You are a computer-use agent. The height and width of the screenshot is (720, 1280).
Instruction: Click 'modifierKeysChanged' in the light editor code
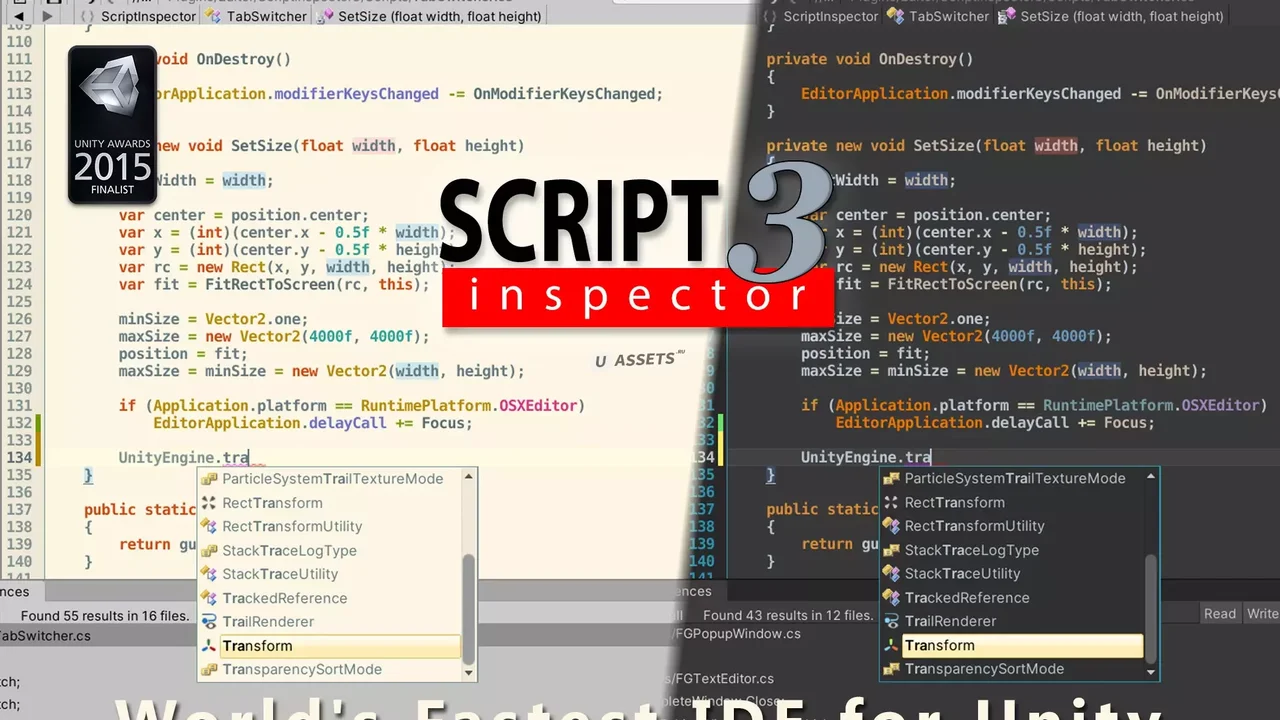point(357,94)
